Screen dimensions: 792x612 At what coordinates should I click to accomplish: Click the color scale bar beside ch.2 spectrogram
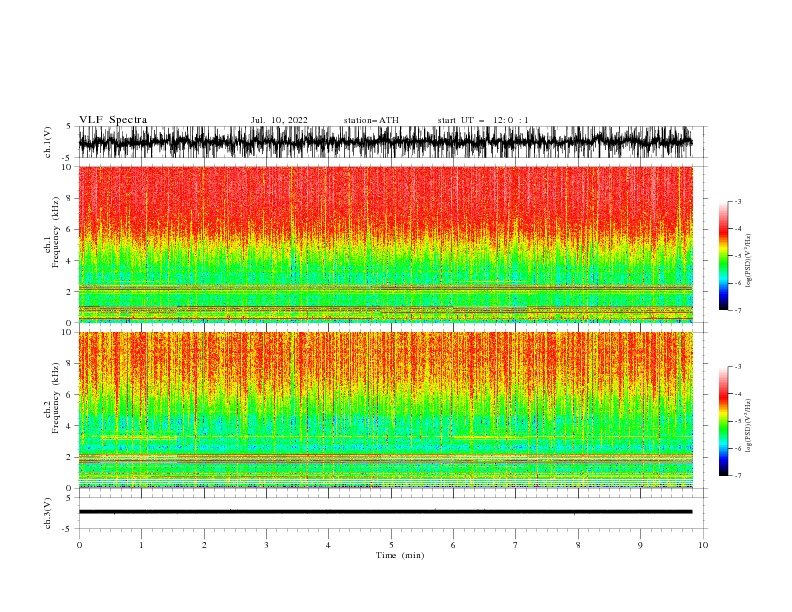click(x=723, y=421)
